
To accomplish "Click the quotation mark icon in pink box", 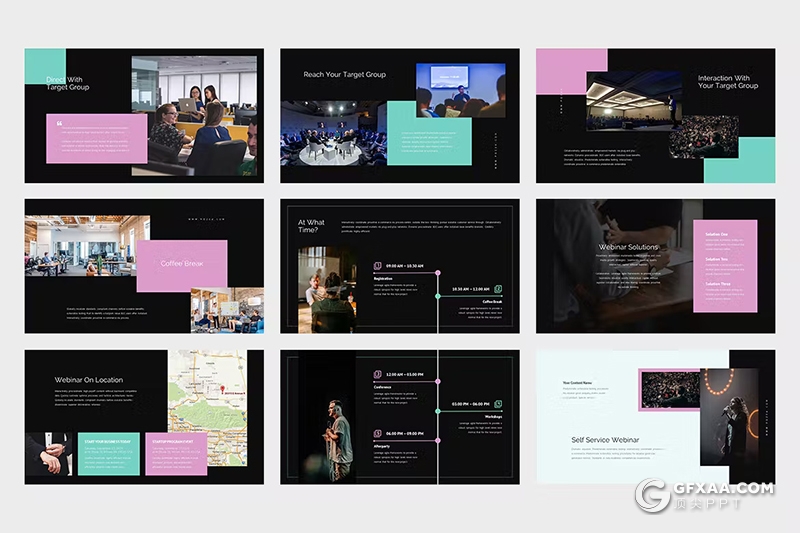I will pyautogui.click(x=60, y=125).
